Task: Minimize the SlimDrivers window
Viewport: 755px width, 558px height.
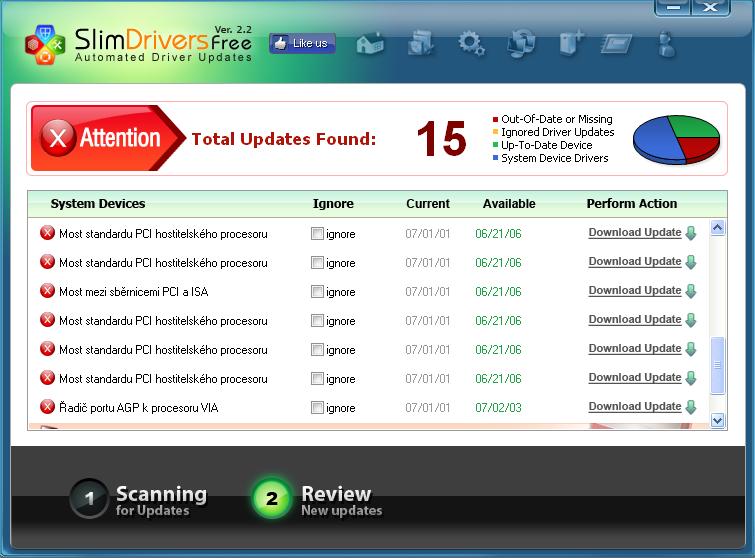Action: pyautogui.click(x=673, y=7)
